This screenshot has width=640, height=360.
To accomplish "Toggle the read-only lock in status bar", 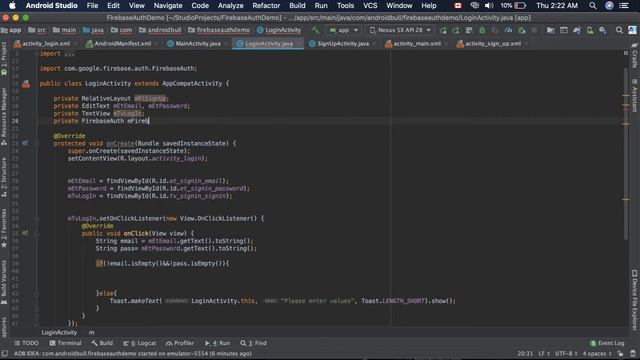I will click(620, 353).
